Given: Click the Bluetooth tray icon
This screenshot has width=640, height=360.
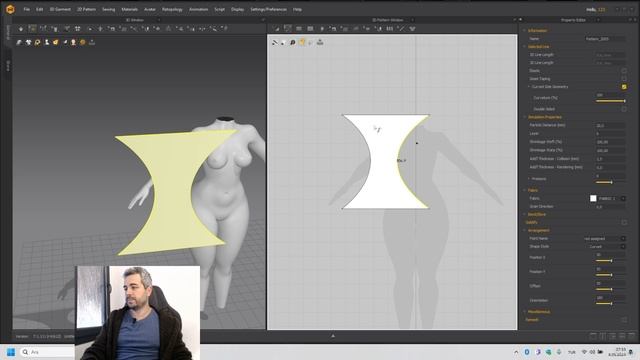Looking at the screenshot, I should (x=527, y=352).
